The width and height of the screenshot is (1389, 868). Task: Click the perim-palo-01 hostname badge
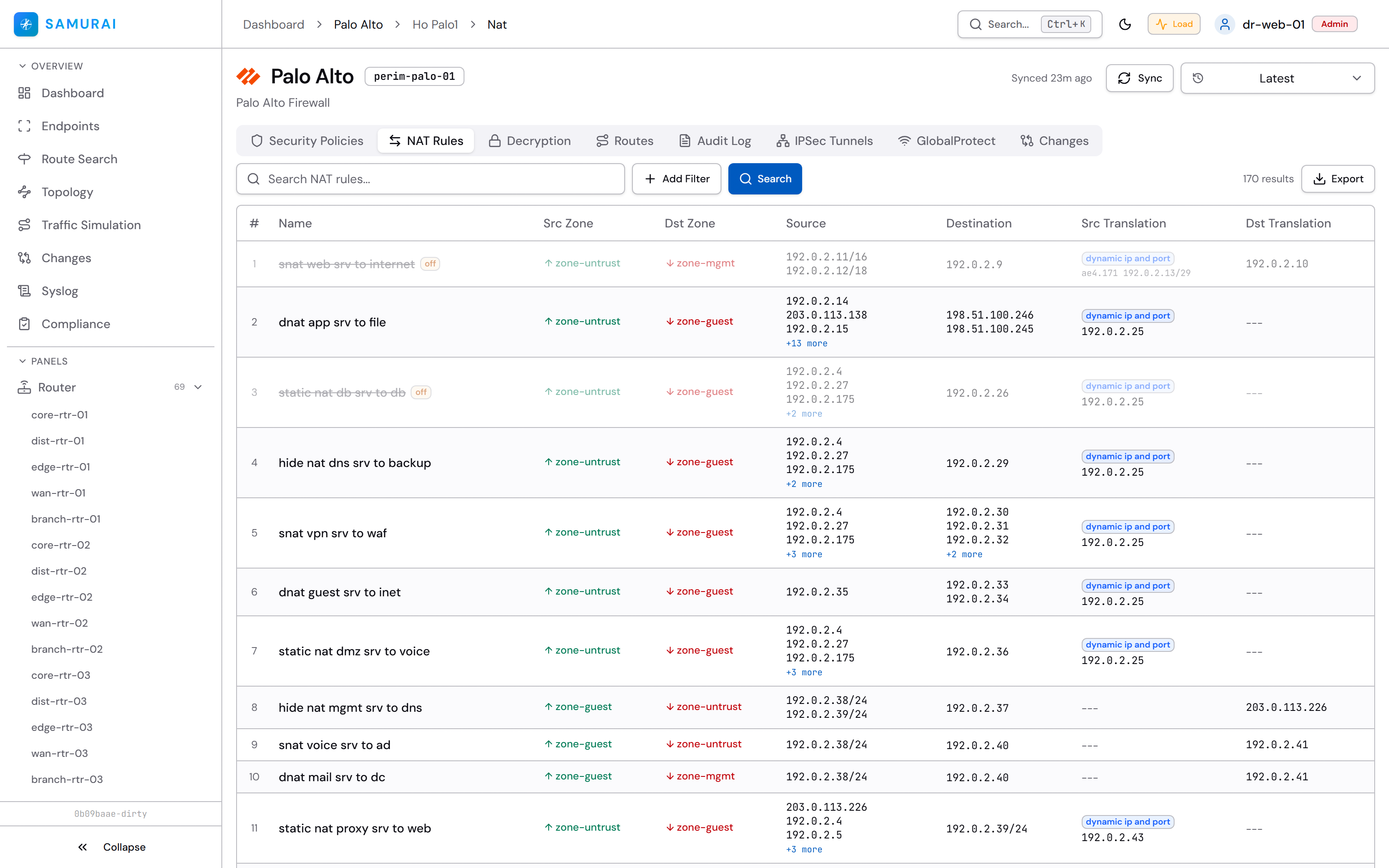(x=414, y=76)
